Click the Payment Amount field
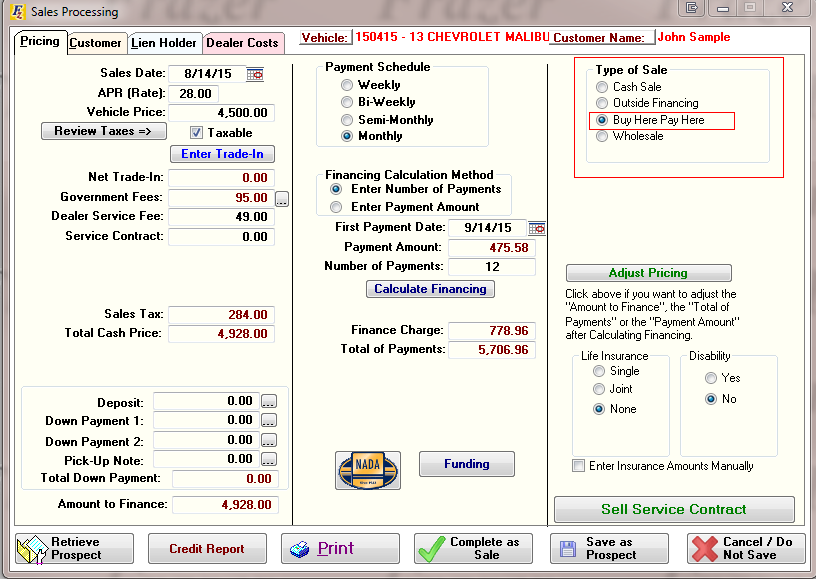The height and width of the screenshot is (579, 816). point(492,248)
